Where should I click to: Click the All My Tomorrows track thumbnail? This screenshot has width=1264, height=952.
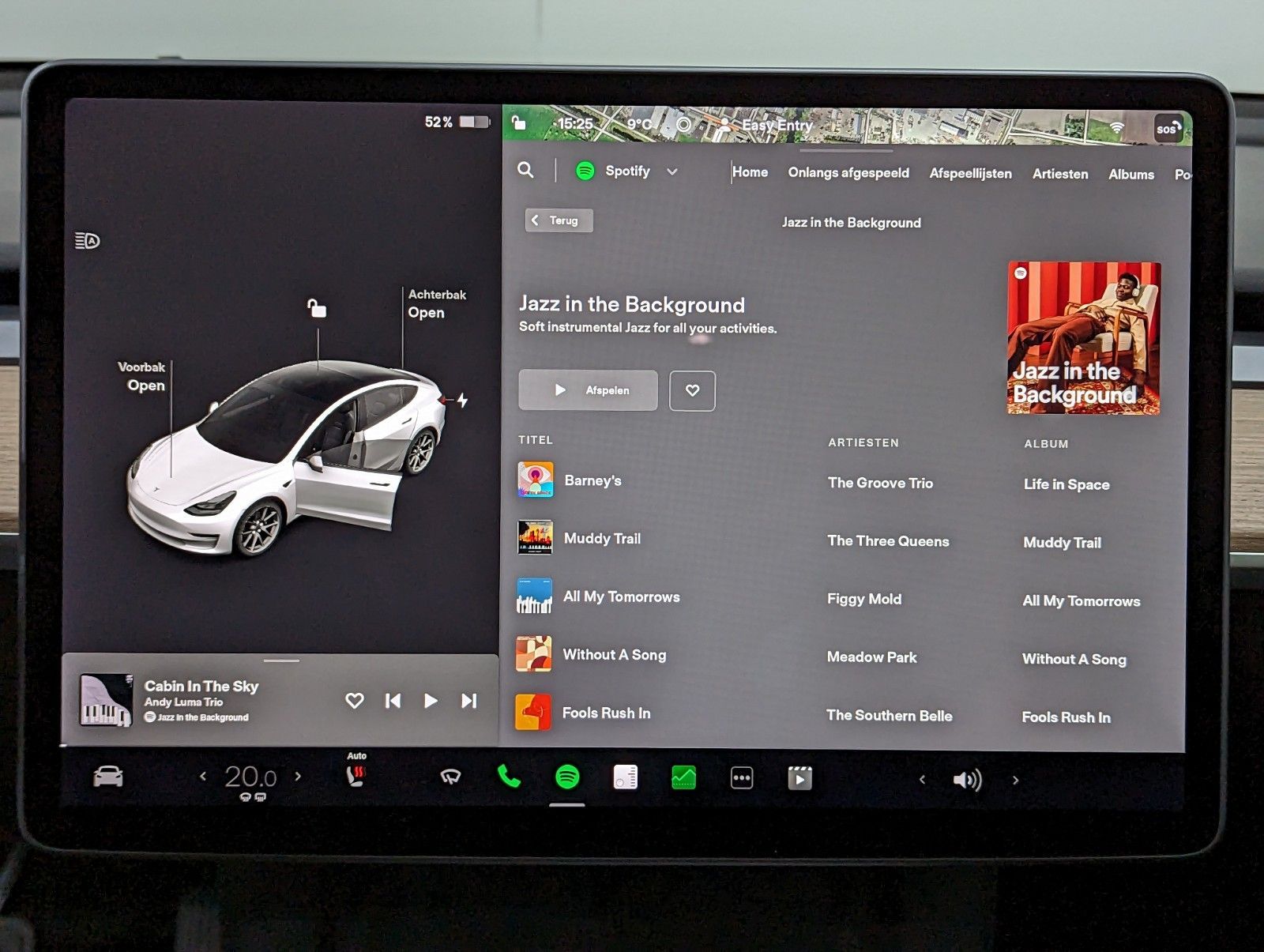click(x=534, y=596)
